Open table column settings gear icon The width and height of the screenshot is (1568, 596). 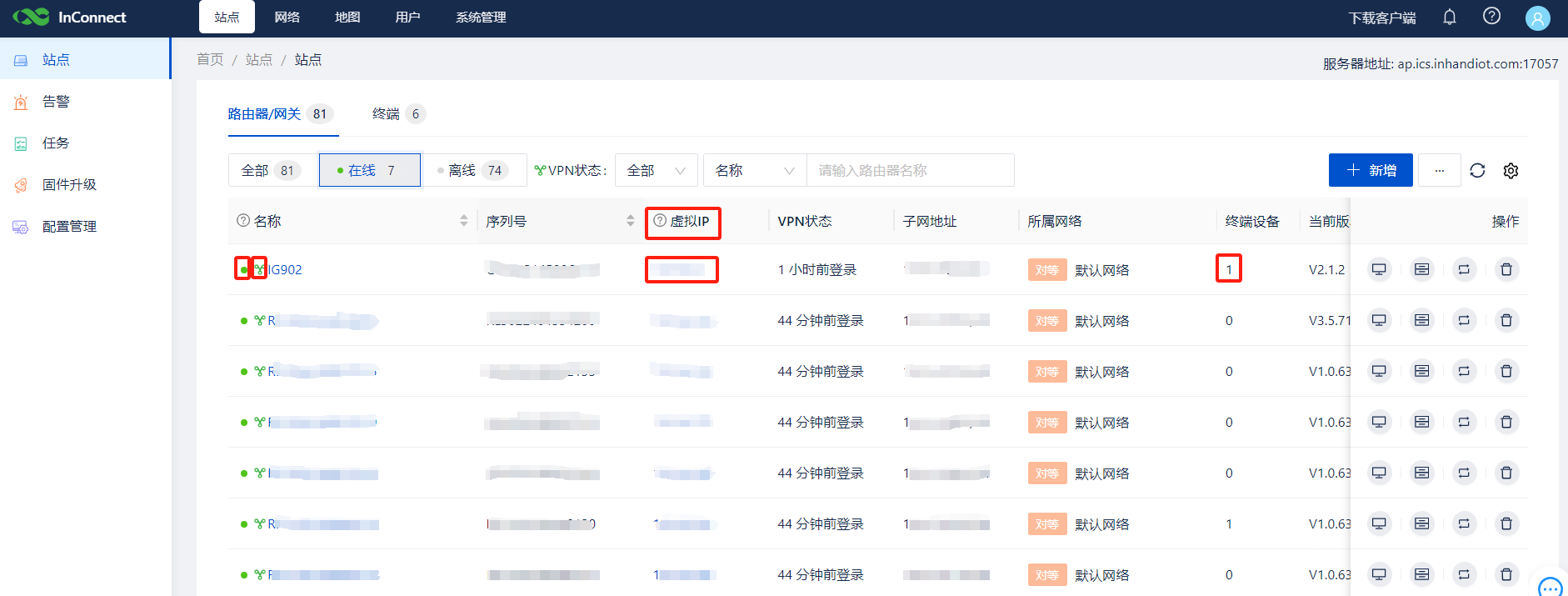1511,171
